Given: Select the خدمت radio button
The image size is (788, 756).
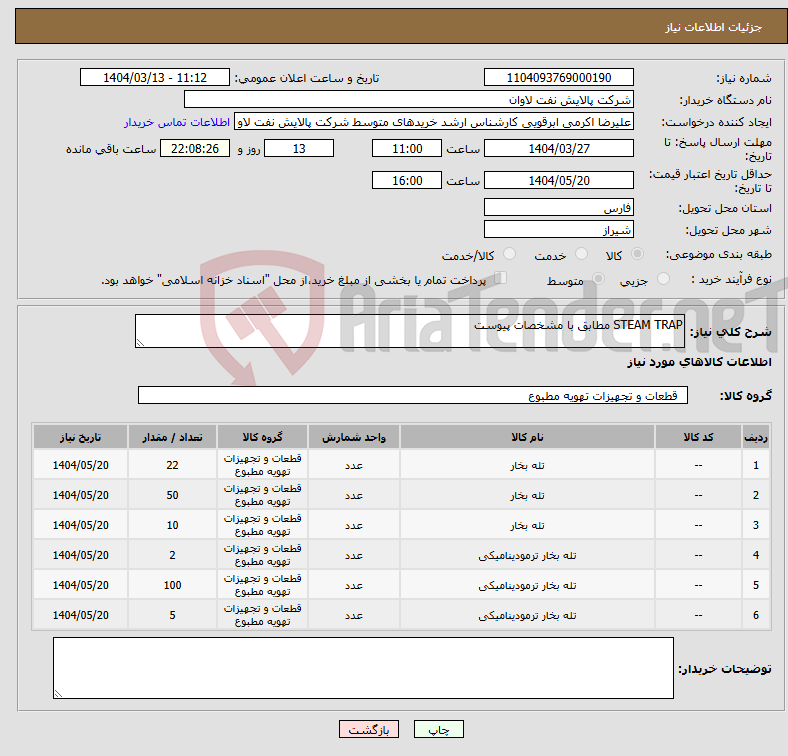Looking at the screenshot, I should 581,254.
